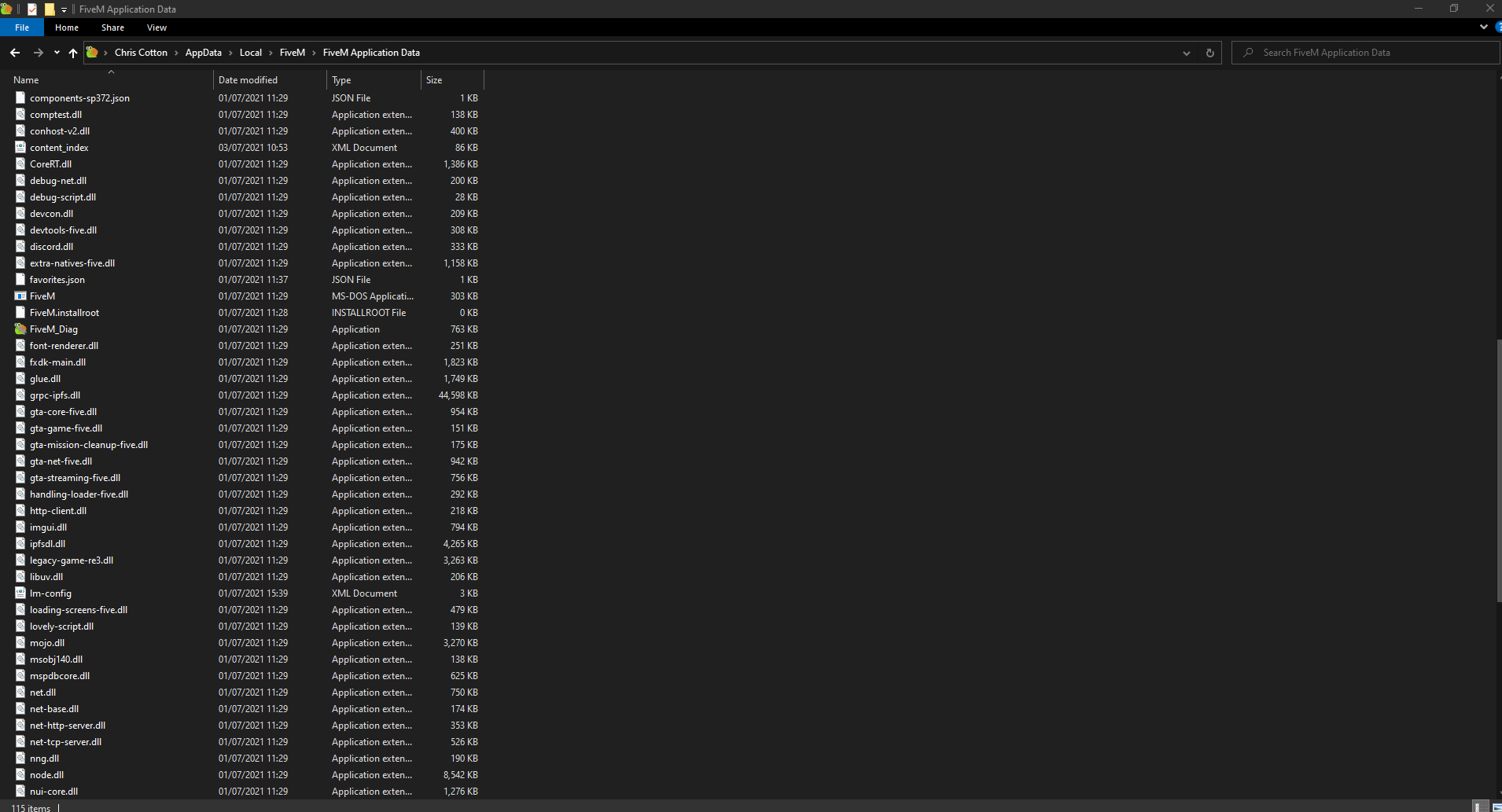Screen dimensions: 1502x812
Task: Switch to details view in status bar
Action: (x=1480, y=807)
